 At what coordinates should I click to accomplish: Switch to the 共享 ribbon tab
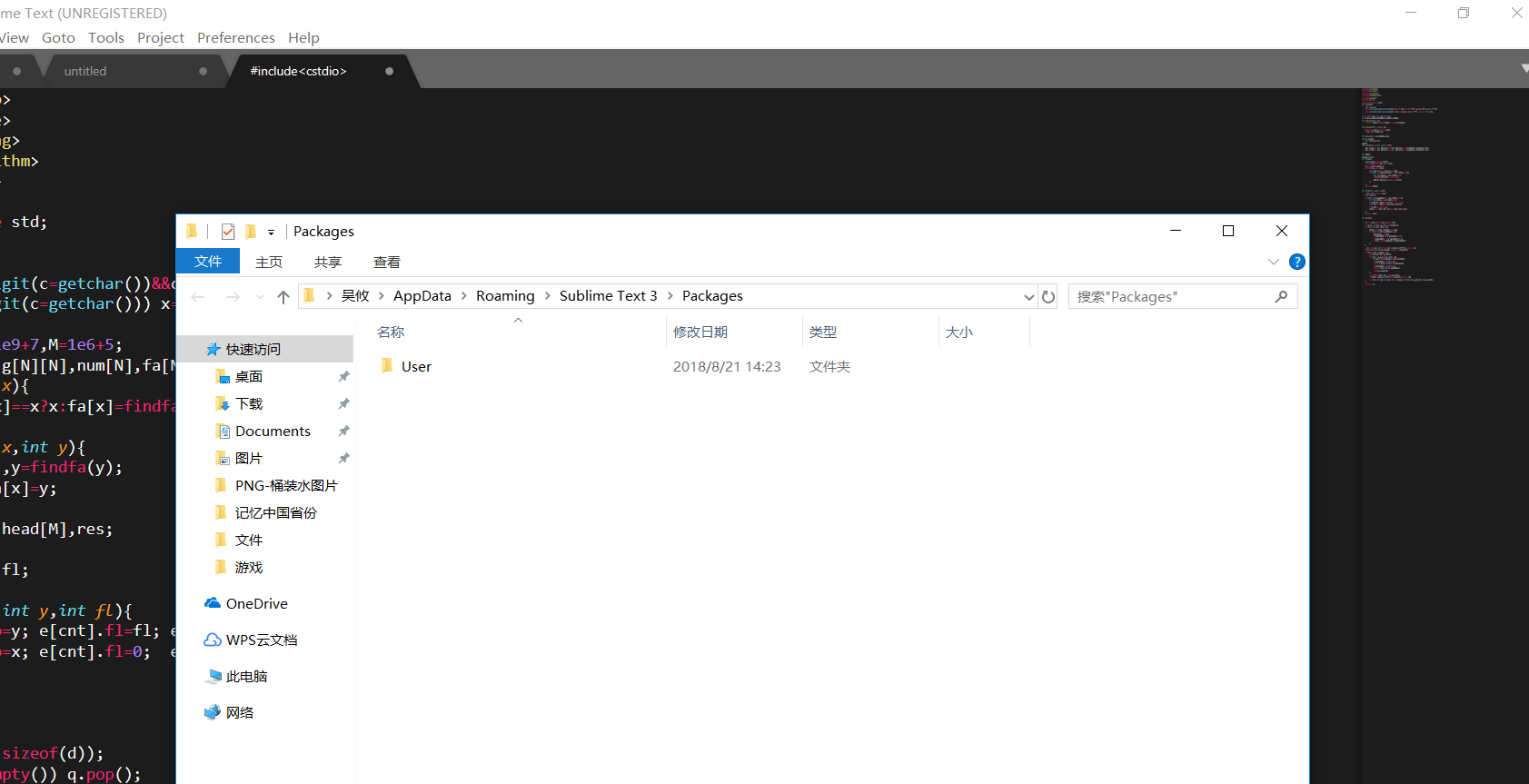(328, 262)
